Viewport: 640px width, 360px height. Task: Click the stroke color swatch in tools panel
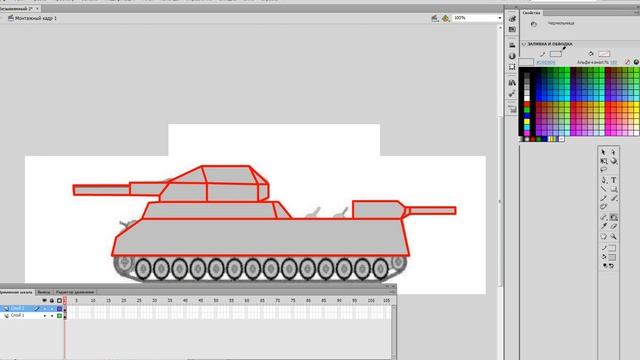click(x=612, y=248)
